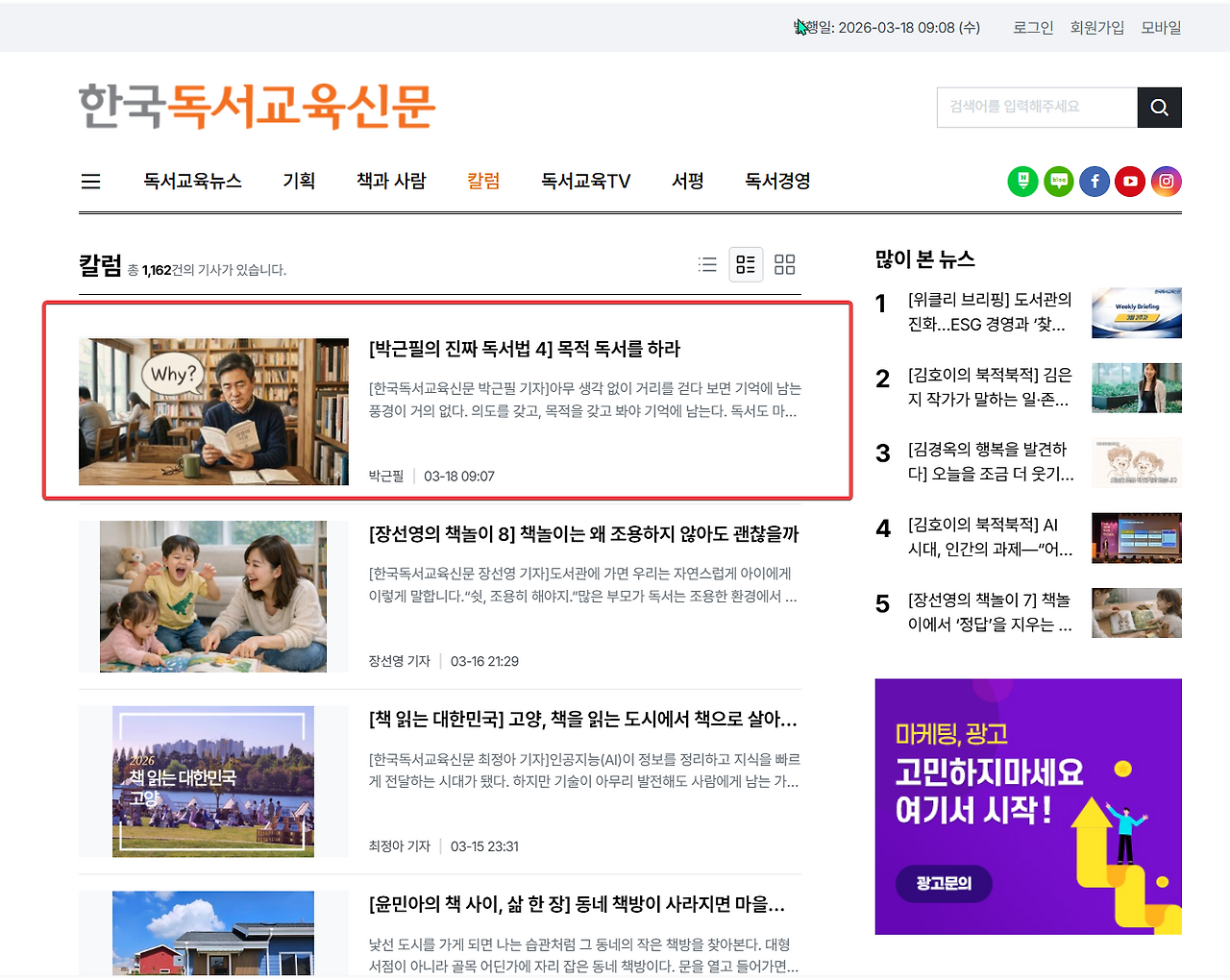Open the 독서교육TV section
The height and width of the screenshot is (980, 1230).
click(586, 181)
